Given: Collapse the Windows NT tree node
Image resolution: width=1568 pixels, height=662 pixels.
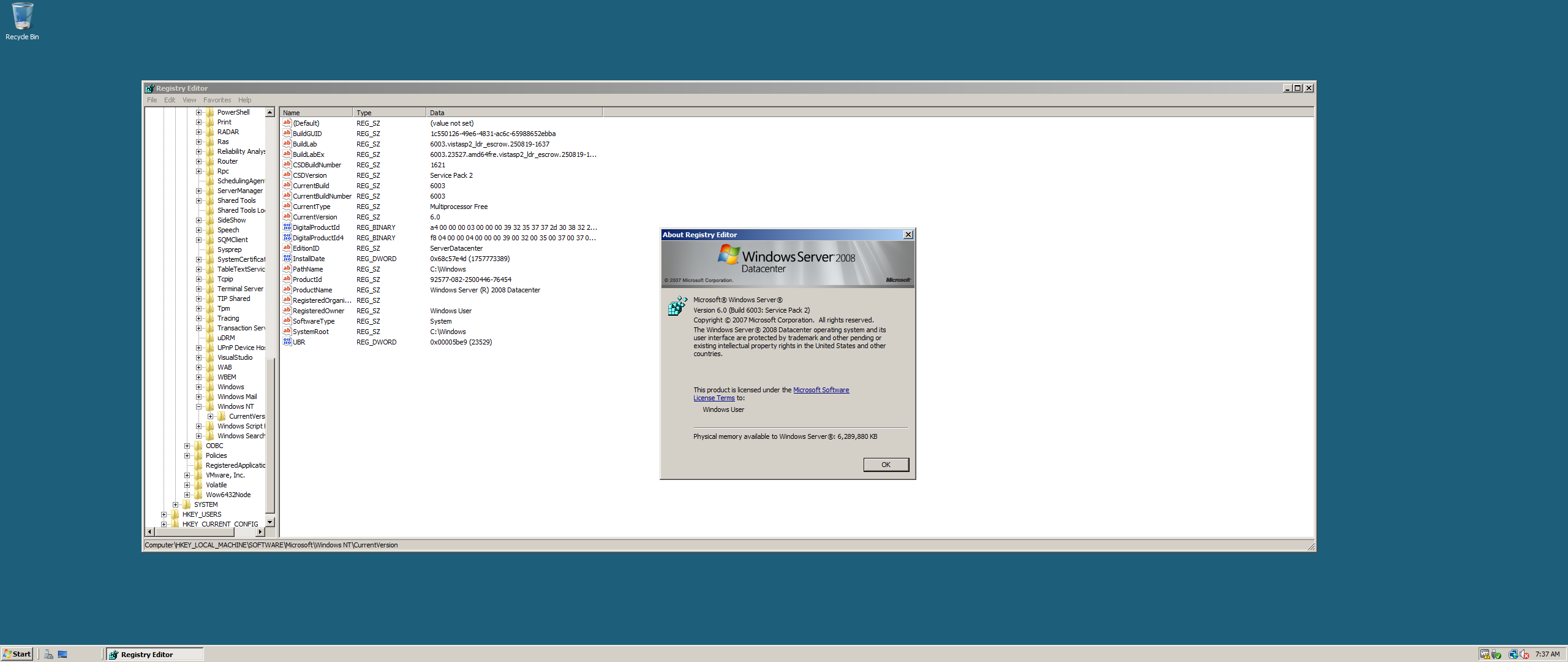Looking at the screenshot, I should point(198,406).
